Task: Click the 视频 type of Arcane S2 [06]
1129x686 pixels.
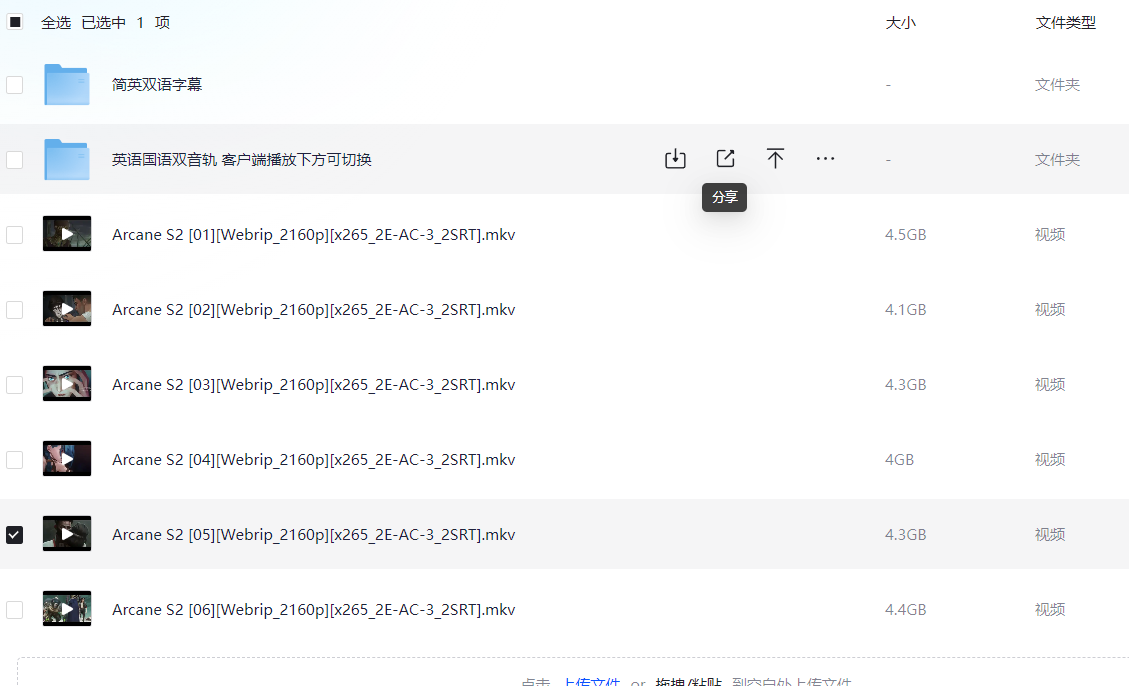Action: point(1050,610)
